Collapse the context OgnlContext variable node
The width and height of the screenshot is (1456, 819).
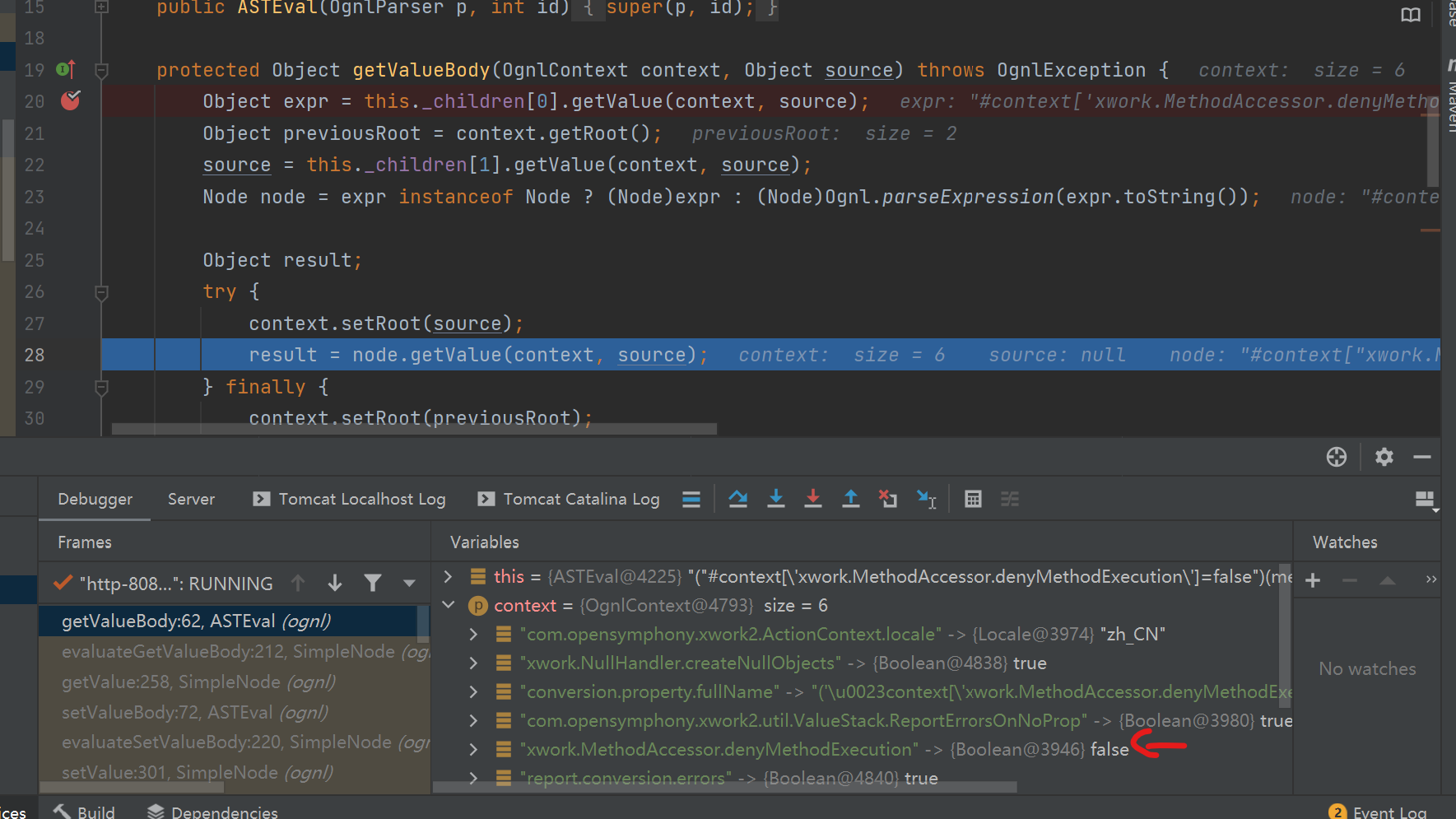449,605
